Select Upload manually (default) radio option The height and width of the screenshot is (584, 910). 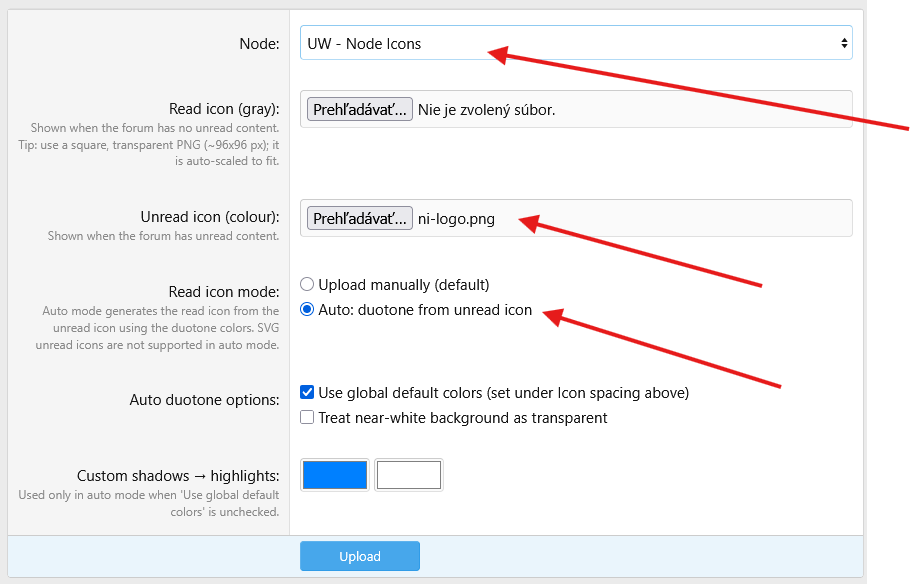click(307, 284)
